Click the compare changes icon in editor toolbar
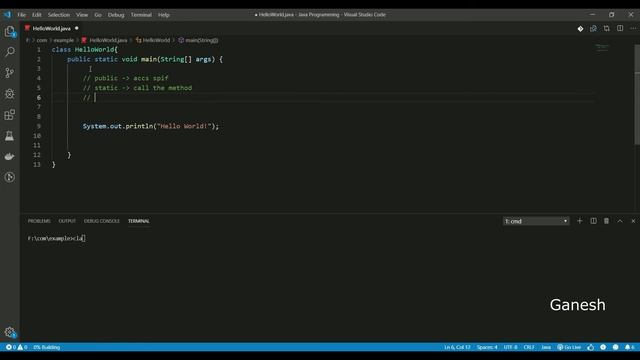The width and height of the screenshot is (640, 360). pos(607,29)
